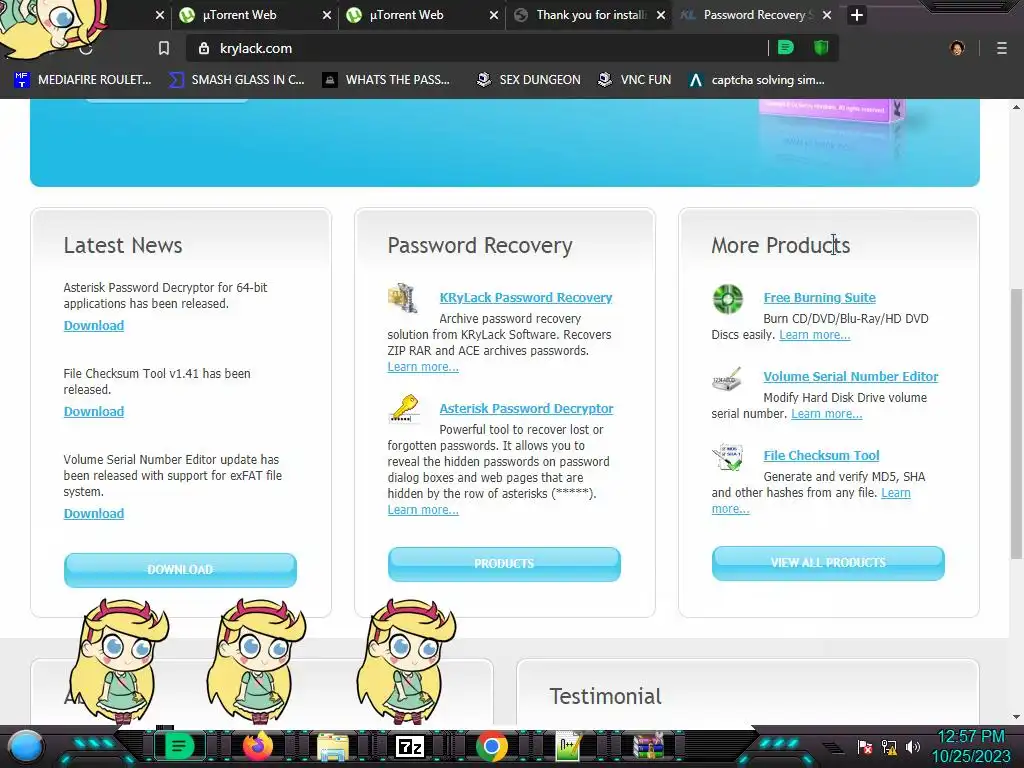Open the KRyLack Password Recovery link
The width and height of the screenshot is (1024, 768).
pos(526,297)
